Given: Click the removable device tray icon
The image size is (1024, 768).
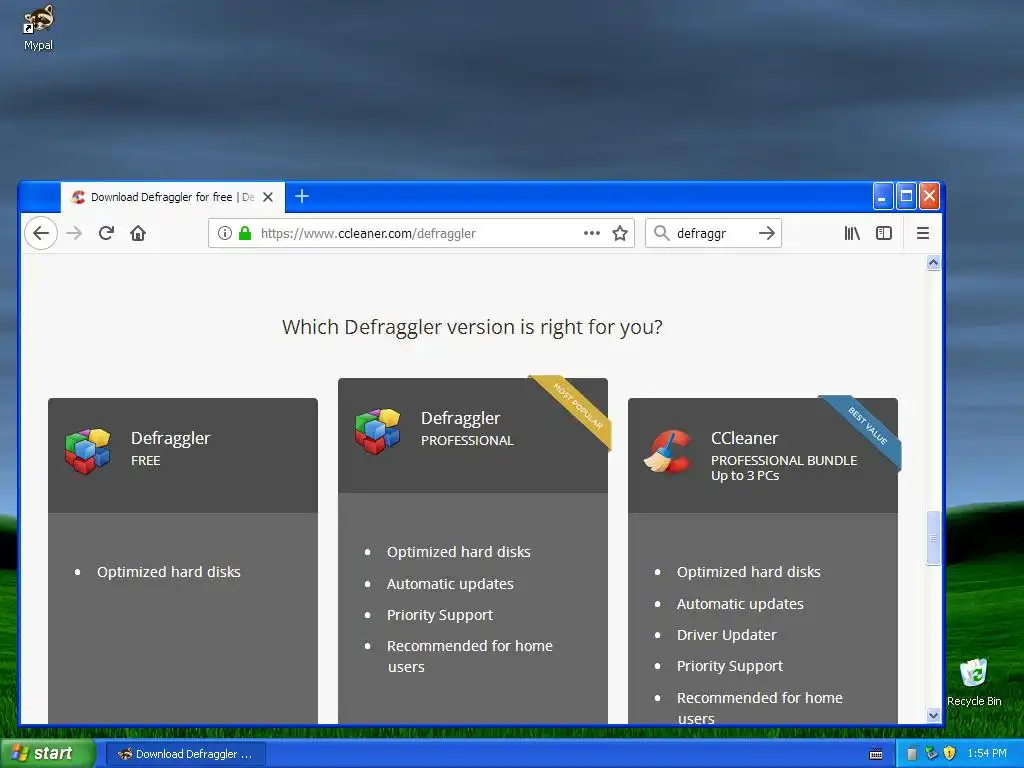Looking at the screenshot, I should [912, 754].
